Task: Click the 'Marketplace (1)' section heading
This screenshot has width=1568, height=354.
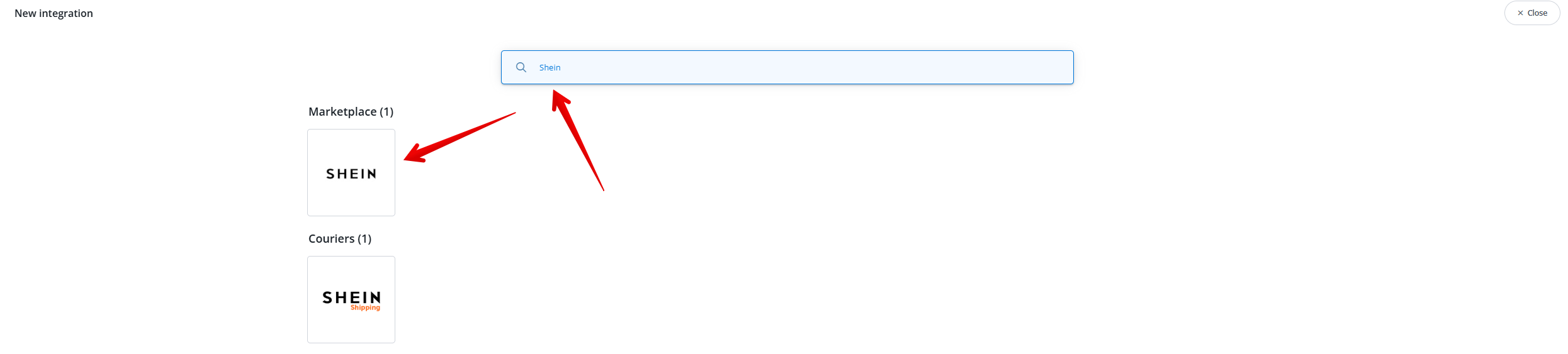Action: pyautogui.click(x=351, y=112)
